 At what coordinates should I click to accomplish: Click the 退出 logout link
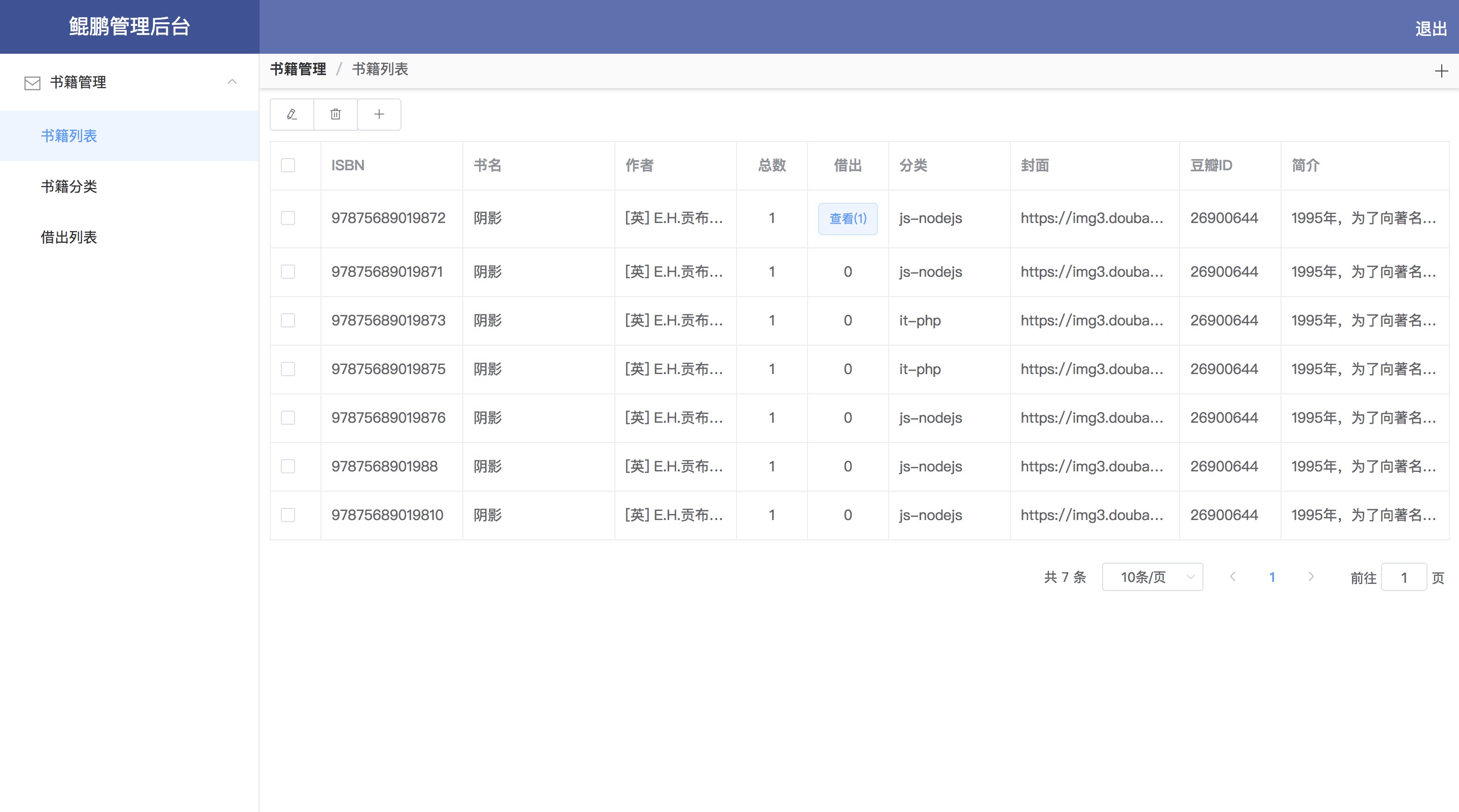[x=1431, y=28]
